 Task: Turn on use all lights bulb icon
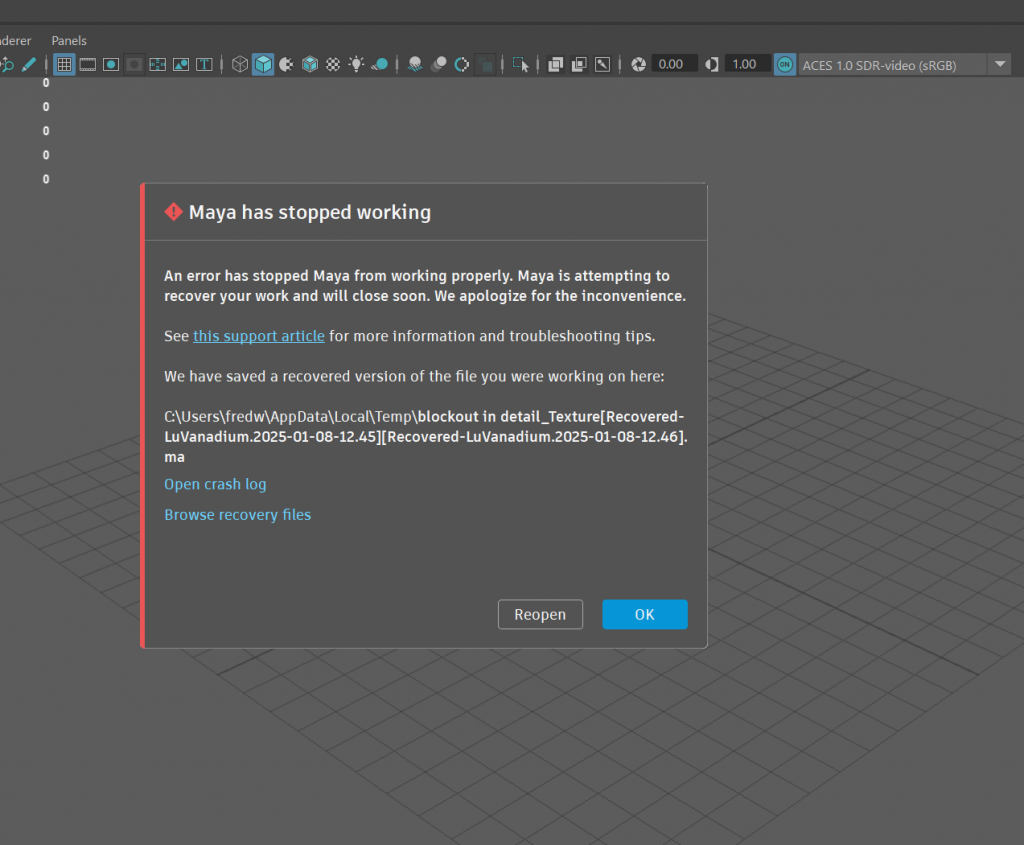point(356,65)
